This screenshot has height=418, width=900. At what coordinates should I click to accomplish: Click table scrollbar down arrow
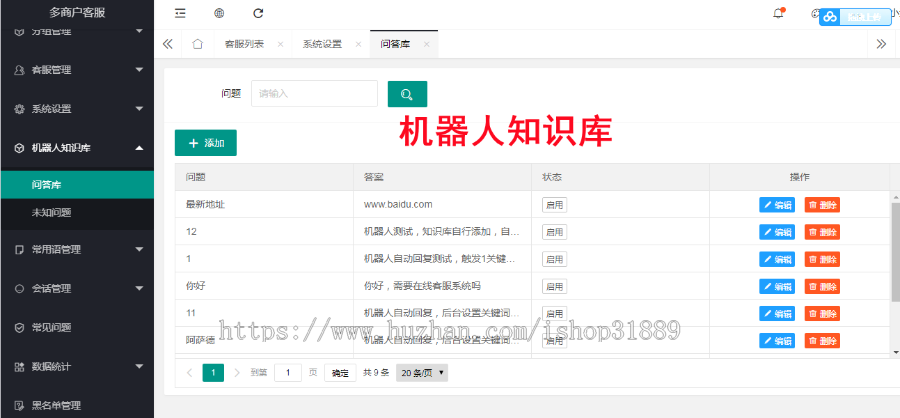point(896,352)
